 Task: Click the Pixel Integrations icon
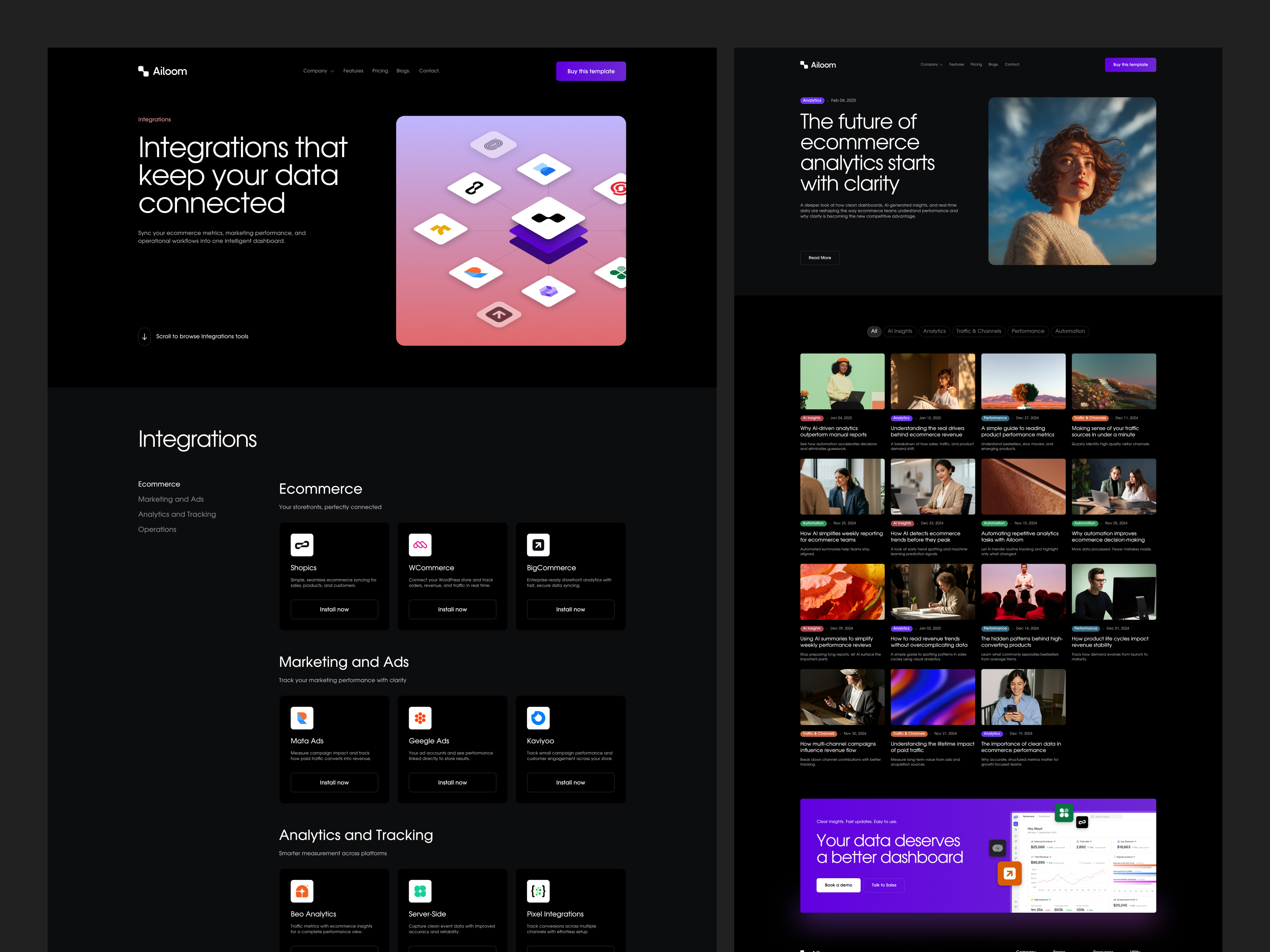[x=539, y=891]
